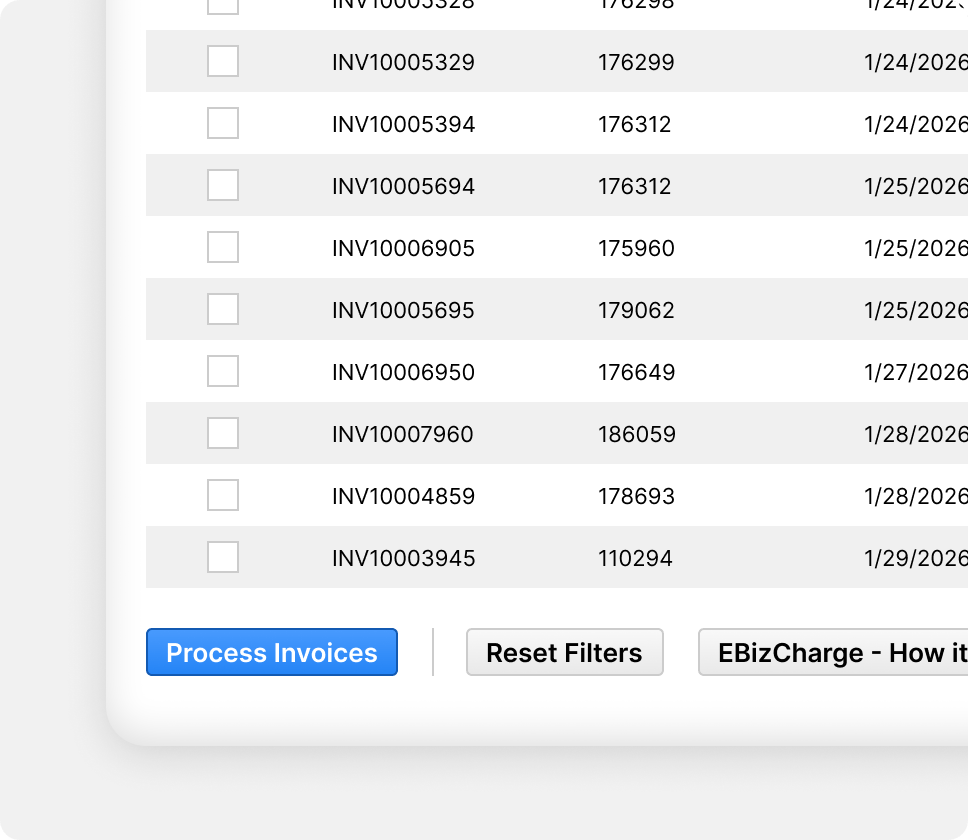Check the box for invoice INV10005329
The image size is (968, 840).
(x=222, y=62)
